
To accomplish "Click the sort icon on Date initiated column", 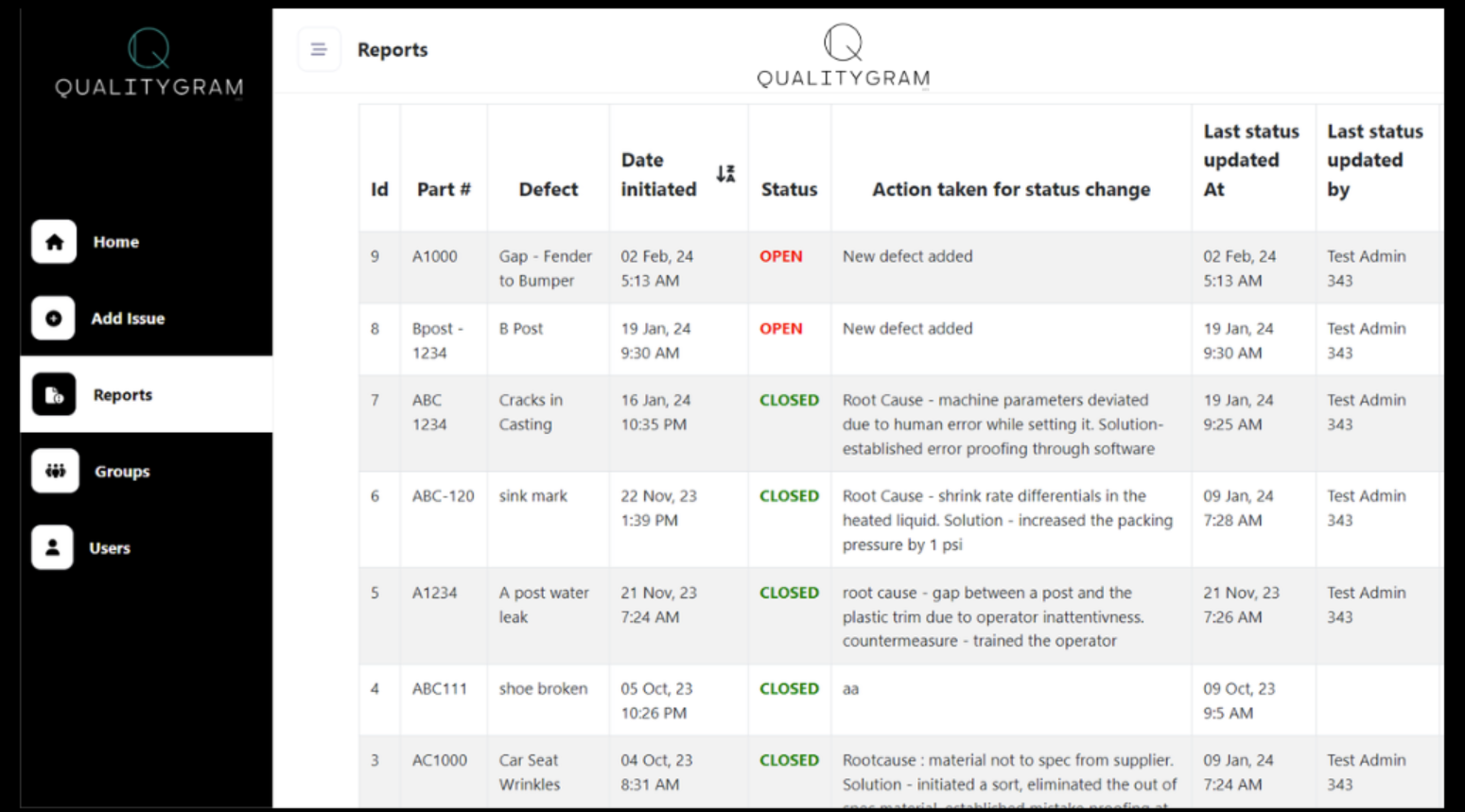I will click(x=724, y=175).
